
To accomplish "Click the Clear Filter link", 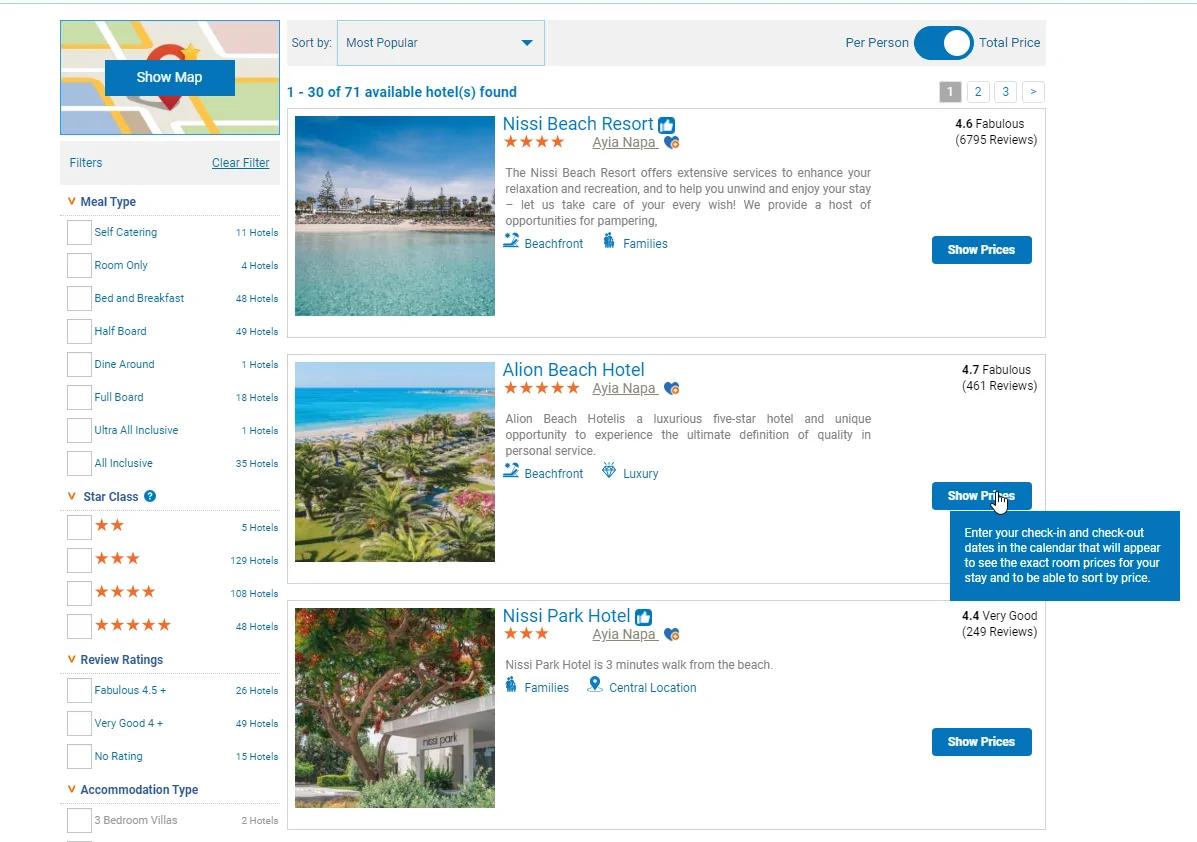I will tap(240, 163).
